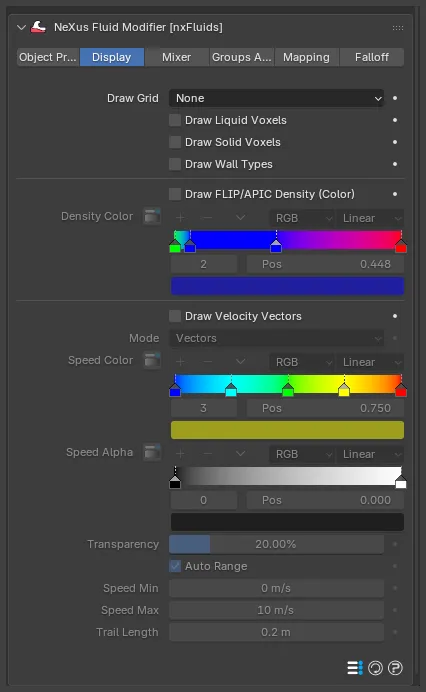Enable Draw Velocity Vectors checkbox

175,316
